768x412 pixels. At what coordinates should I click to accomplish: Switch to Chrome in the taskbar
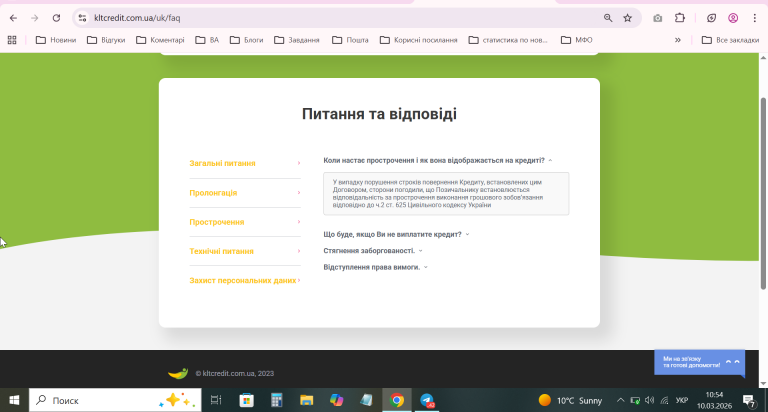click(397, 400)
